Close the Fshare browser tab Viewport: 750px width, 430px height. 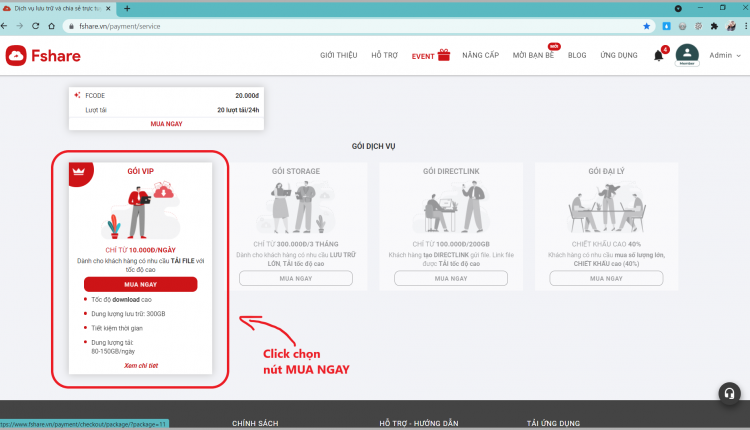(108, 8)
